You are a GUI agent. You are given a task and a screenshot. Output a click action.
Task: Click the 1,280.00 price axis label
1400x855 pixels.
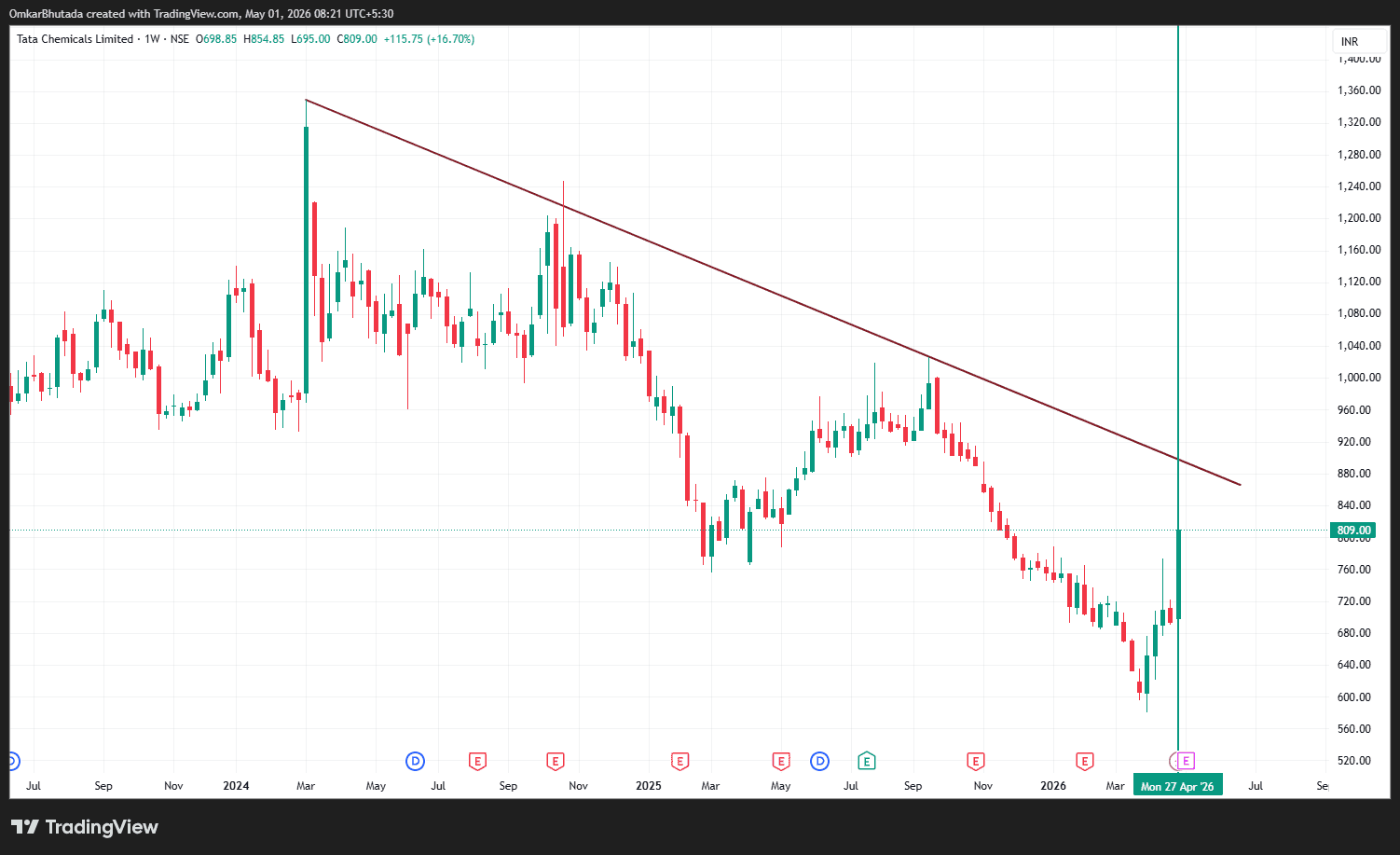[1359, 155]
